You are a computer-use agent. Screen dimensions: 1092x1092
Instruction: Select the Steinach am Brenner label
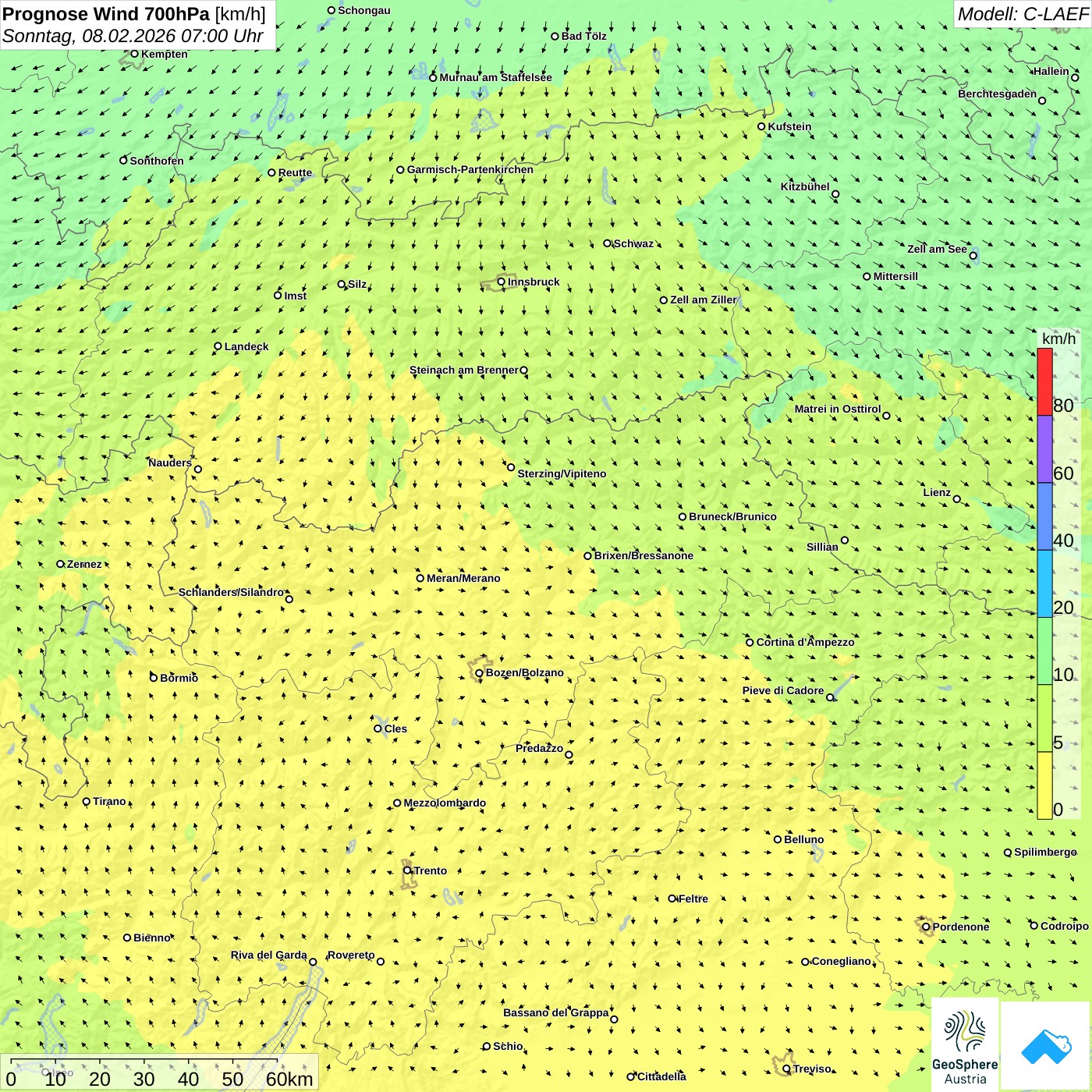coord(464,370)
